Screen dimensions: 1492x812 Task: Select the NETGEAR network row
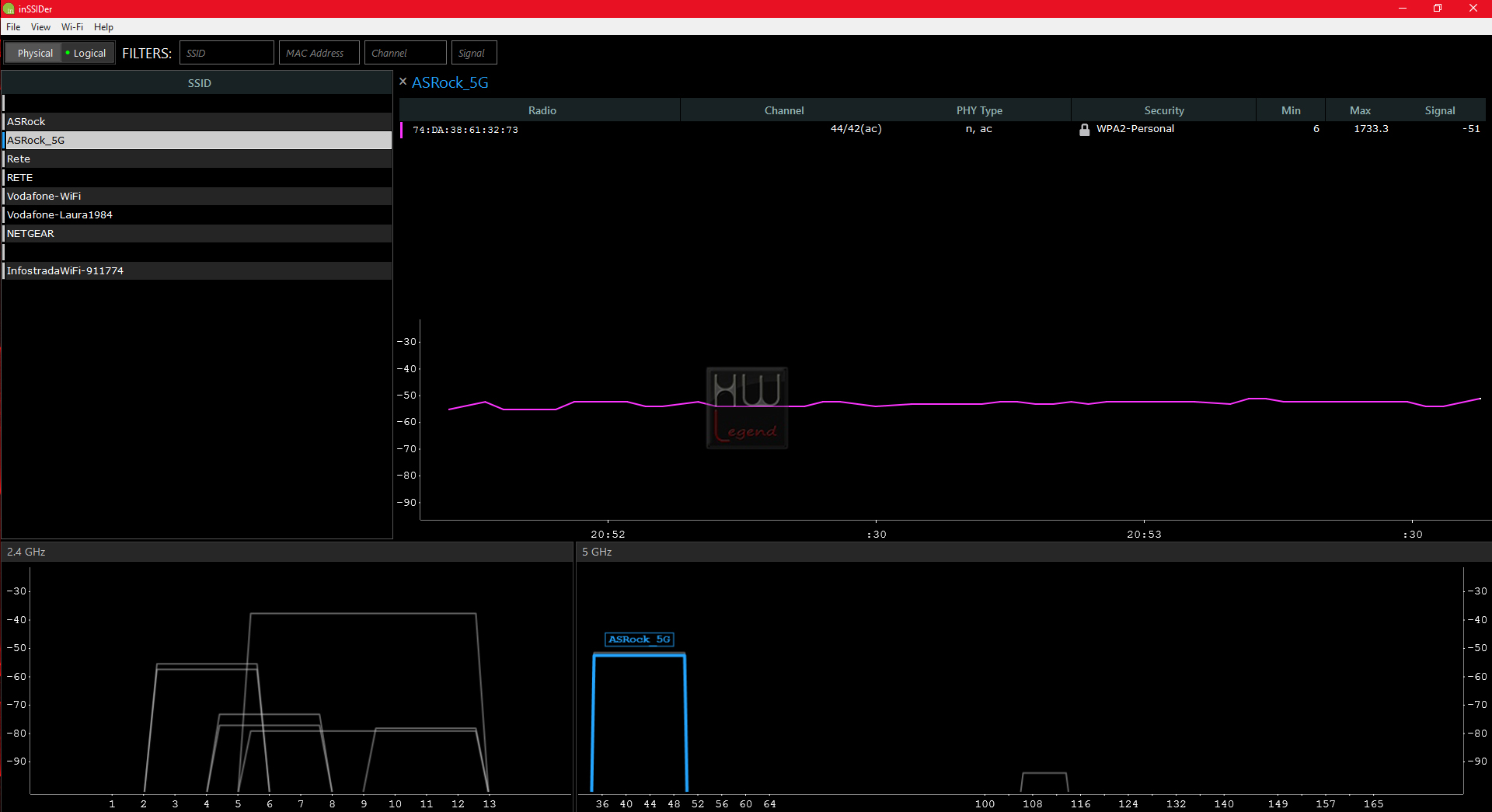[197, 233]
